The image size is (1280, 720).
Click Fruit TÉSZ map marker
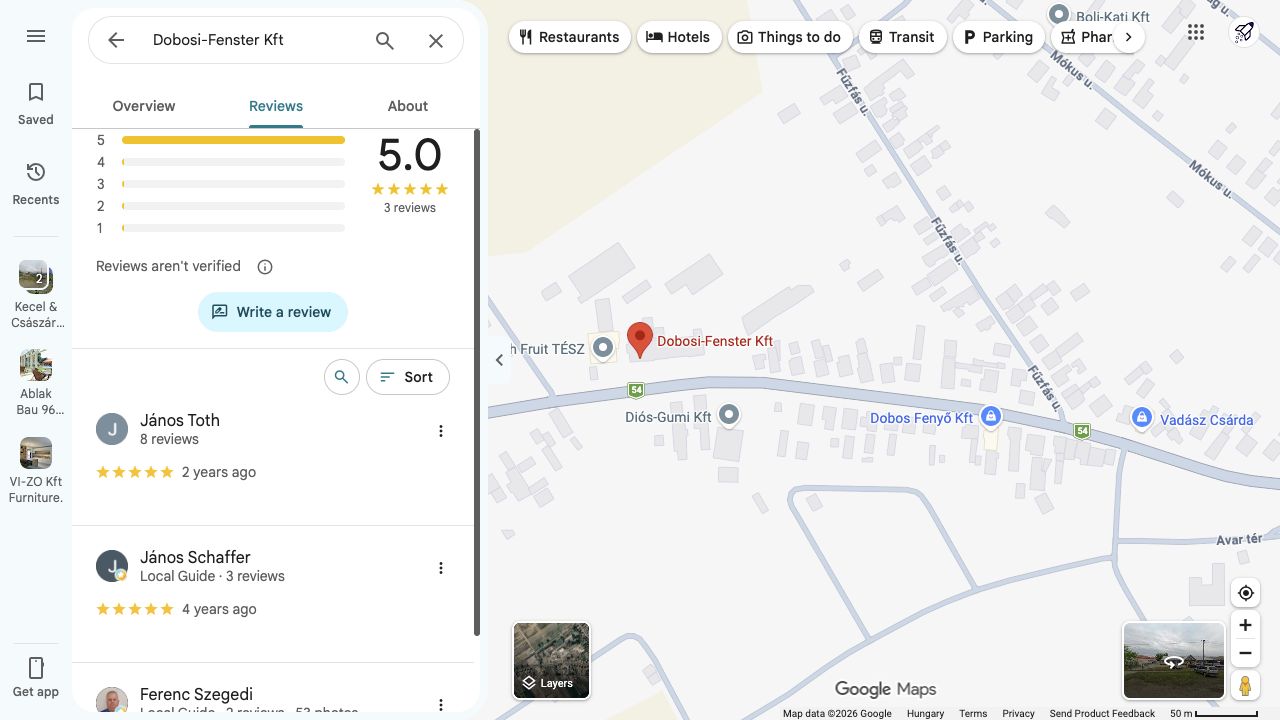tap(602, 348)
